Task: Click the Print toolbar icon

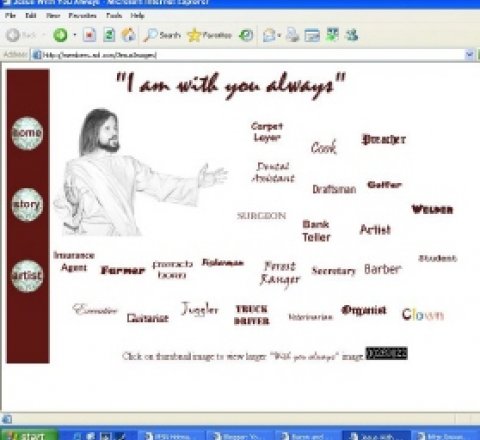Action: pos(293,35)
